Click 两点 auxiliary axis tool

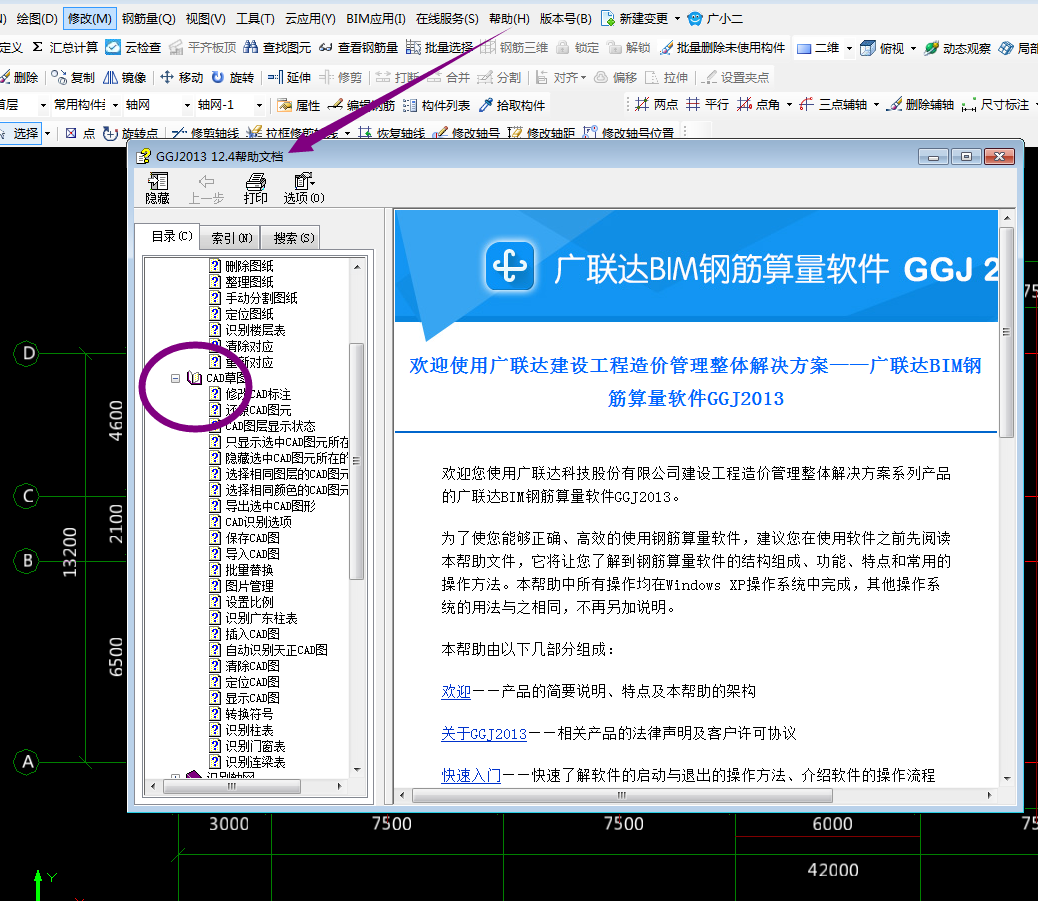point(656,104)
